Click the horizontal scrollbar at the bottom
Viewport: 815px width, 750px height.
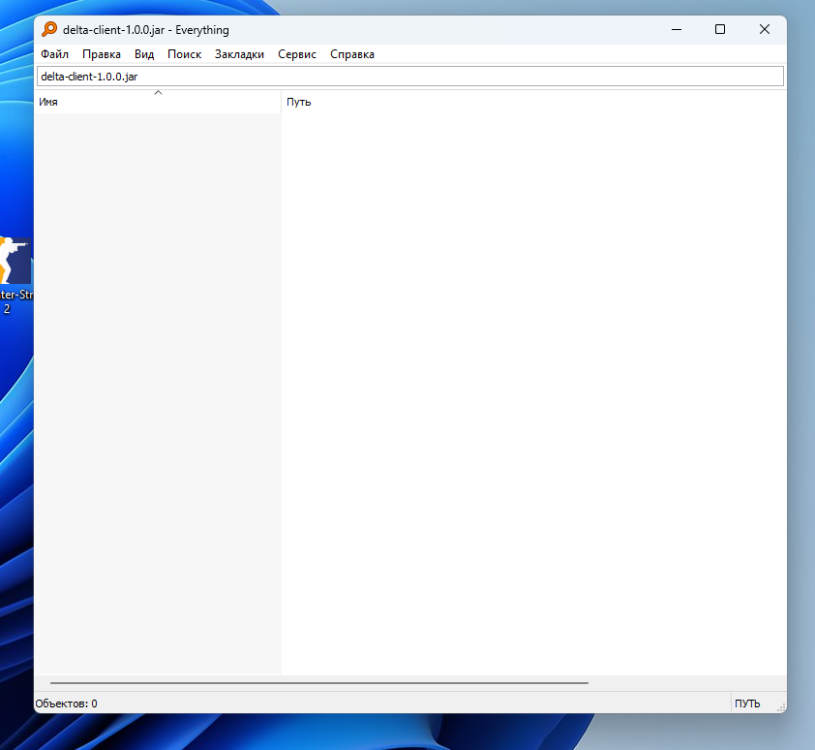click(x=319, y=682)
